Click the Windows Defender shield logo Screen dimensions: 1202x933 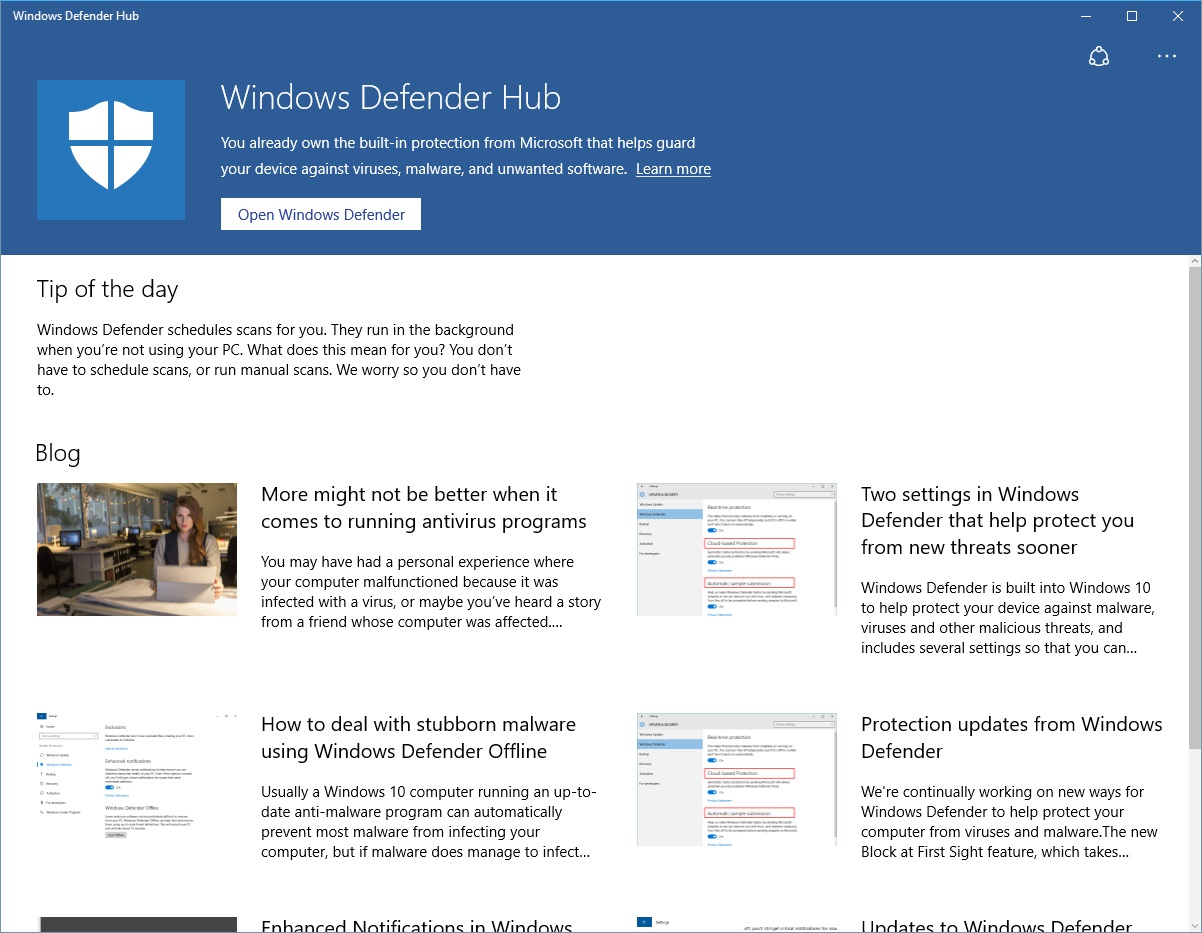[x=110, y=149]
